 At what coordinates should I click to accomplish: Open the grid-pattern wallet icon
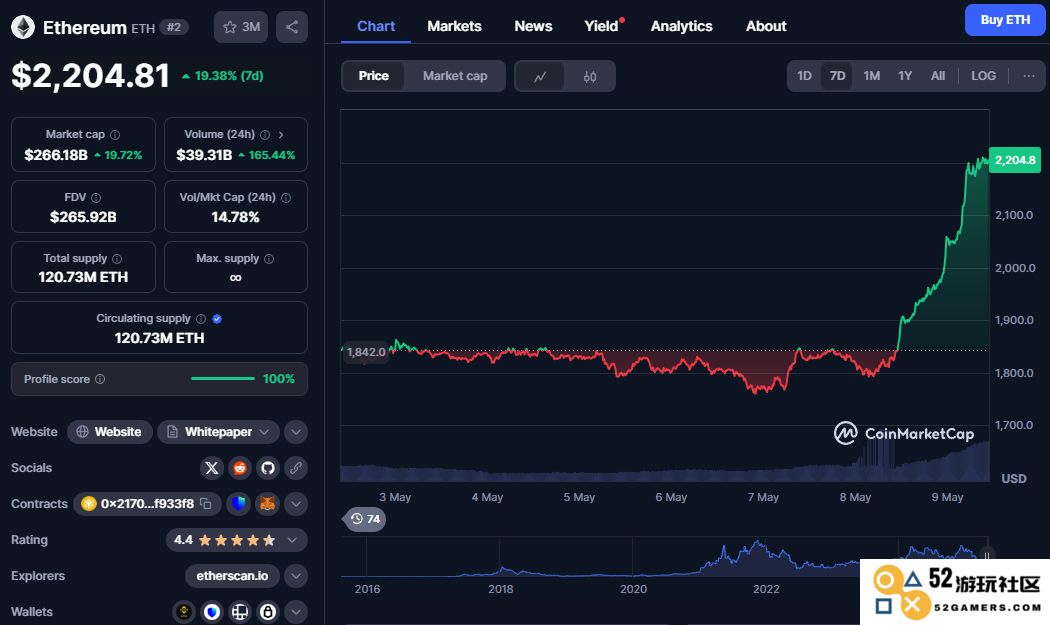click(x=240, y=612)
